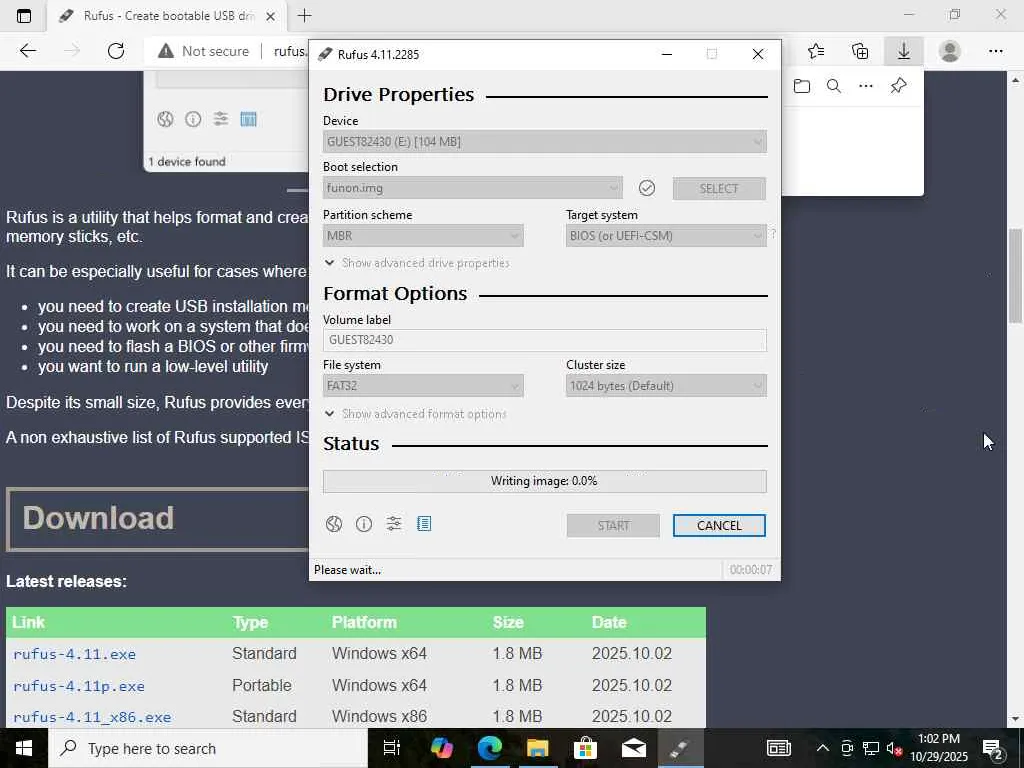Open rufus-4.11p.exe download link
Viewport: 1024px width, 768px height.
coord(79,686)
